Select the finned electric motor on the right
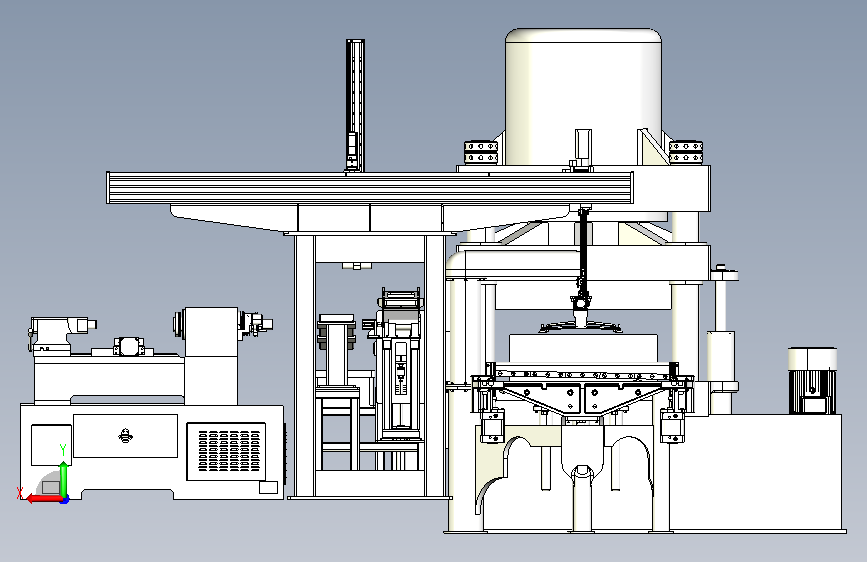 pos(812,381)
